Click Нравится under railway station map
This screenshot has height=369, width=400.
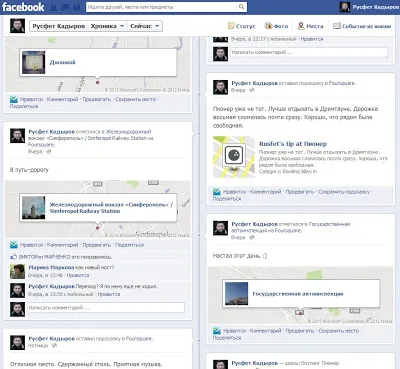coord(32,245)
